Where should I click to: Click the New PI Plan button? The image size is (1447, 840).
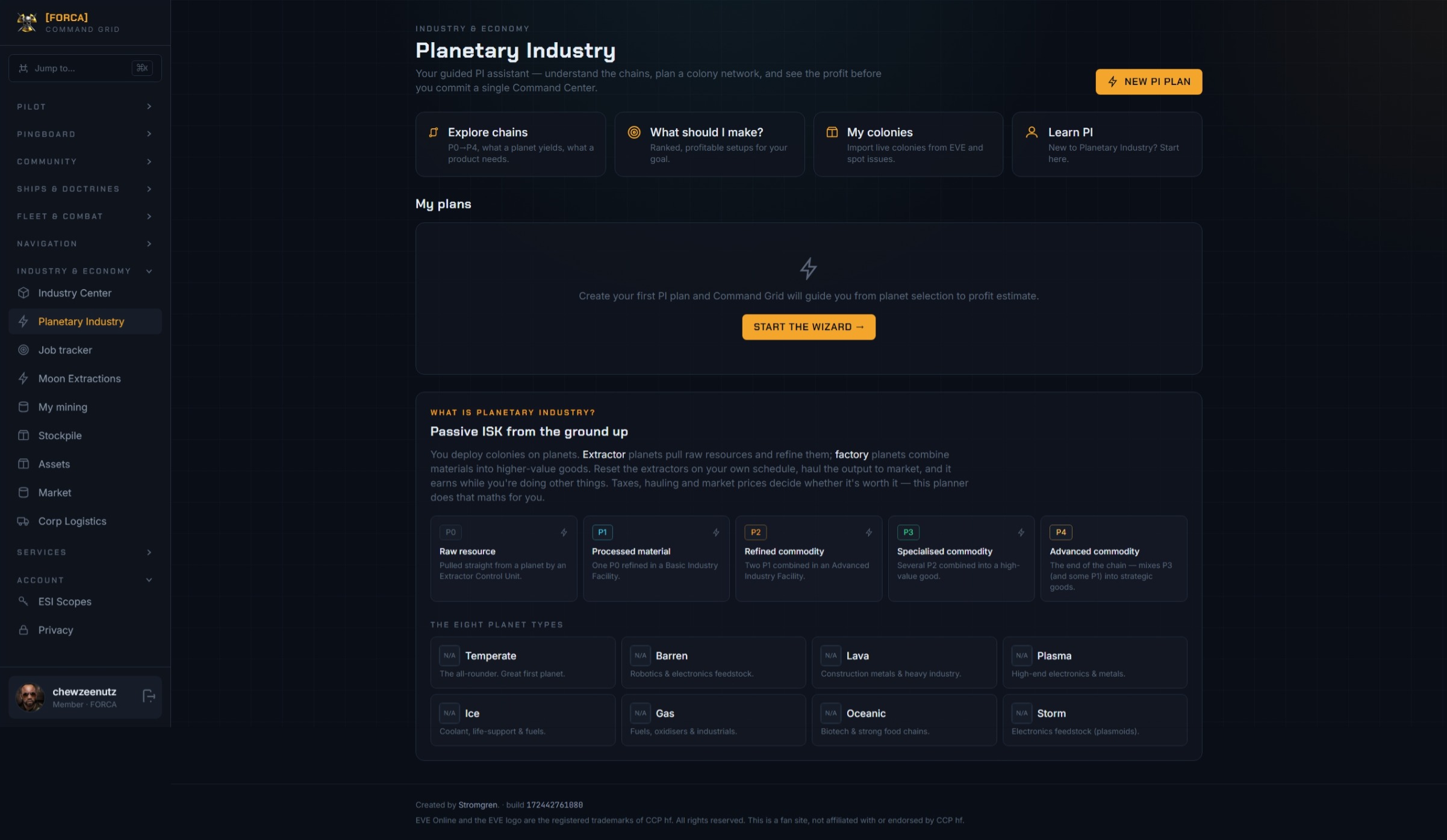[1148, 81]
